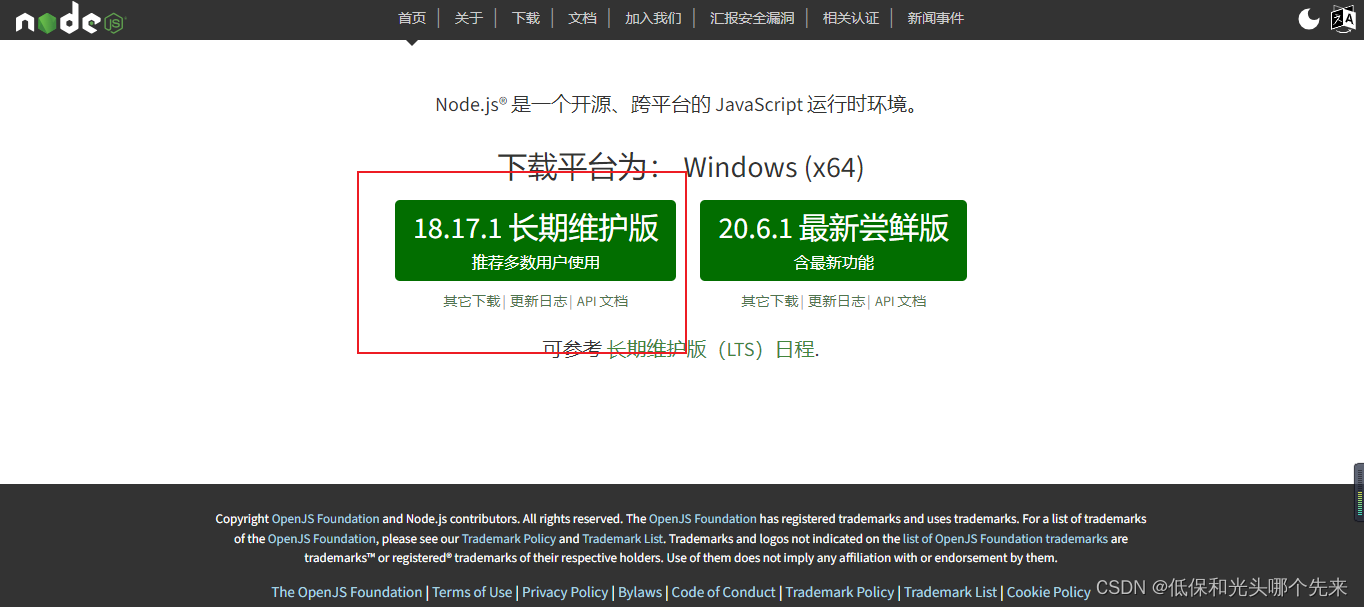Open Cookie Policy footer link
The image size is (1364, 607).
click(1049, 592)
